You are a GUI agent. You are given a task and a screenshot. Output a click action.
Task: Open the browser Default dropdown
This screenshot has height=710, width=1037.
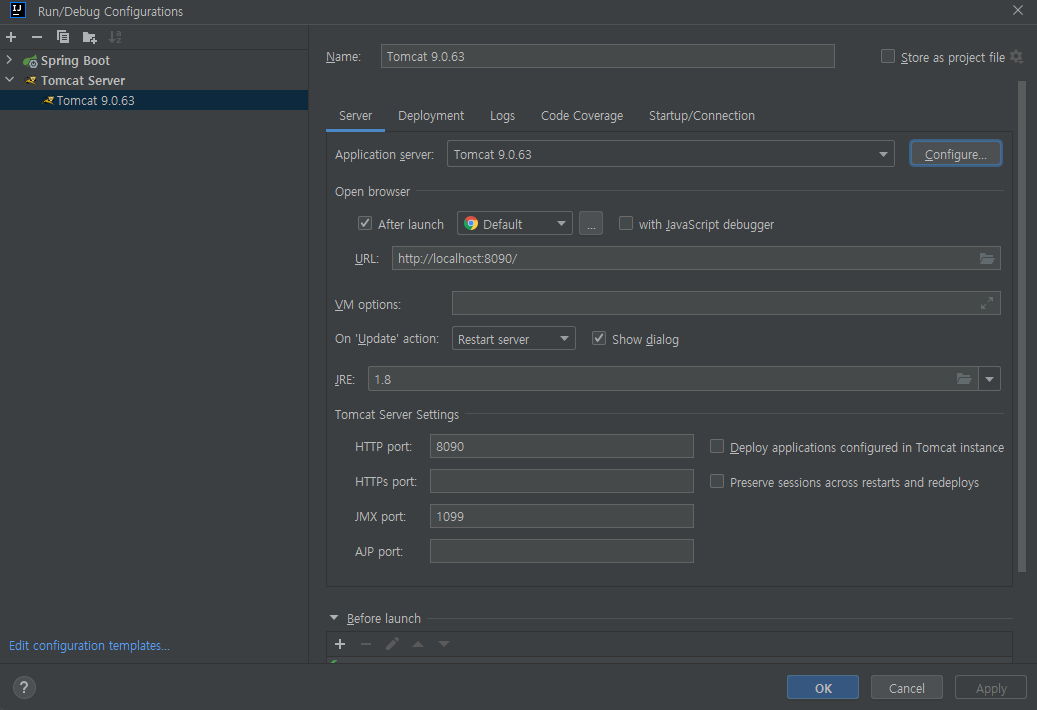click(561, 223)
